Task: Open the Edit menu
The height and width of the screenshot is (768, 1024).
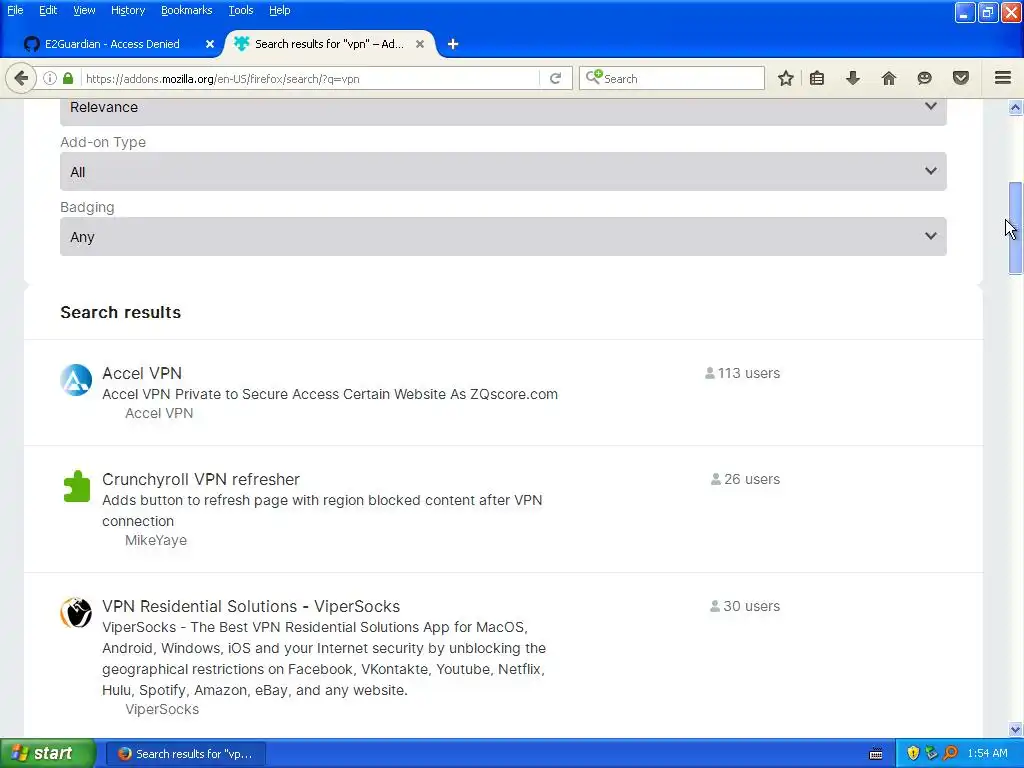Action: [x=48, y=10]
